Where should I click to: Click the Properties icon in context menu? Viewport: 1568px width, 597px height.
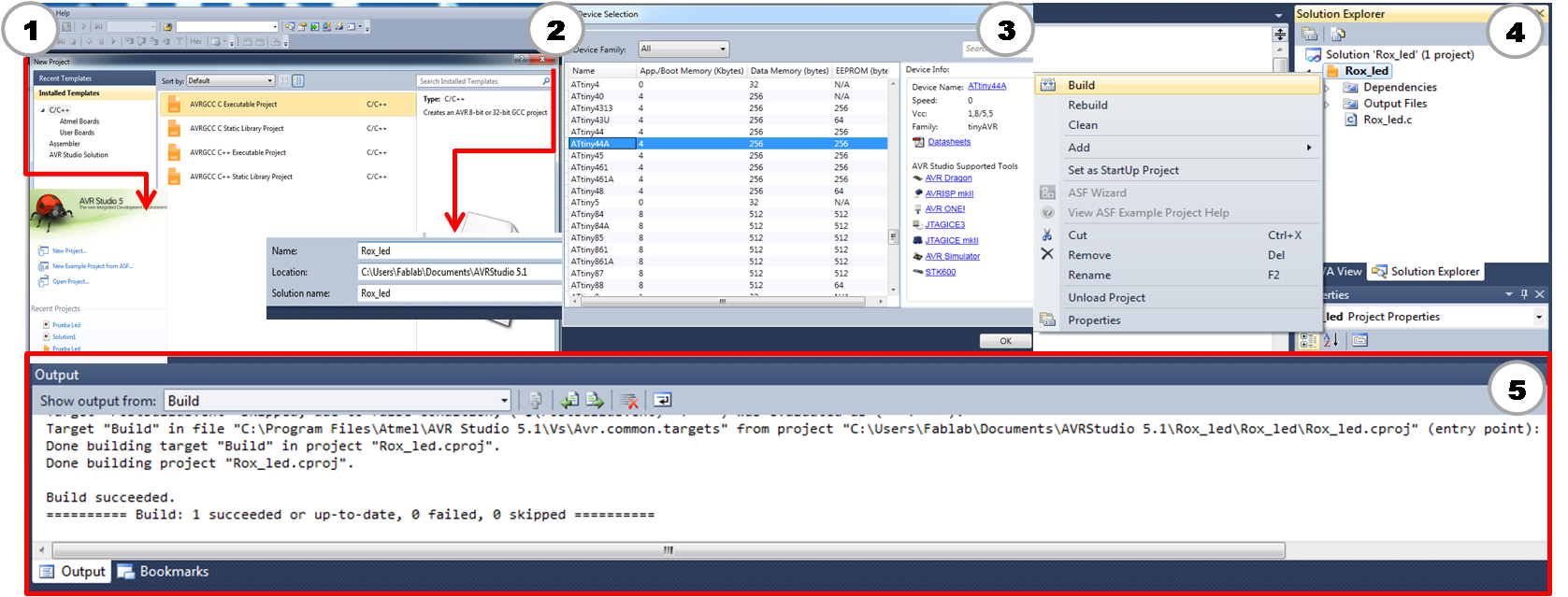click(1048, 320)
